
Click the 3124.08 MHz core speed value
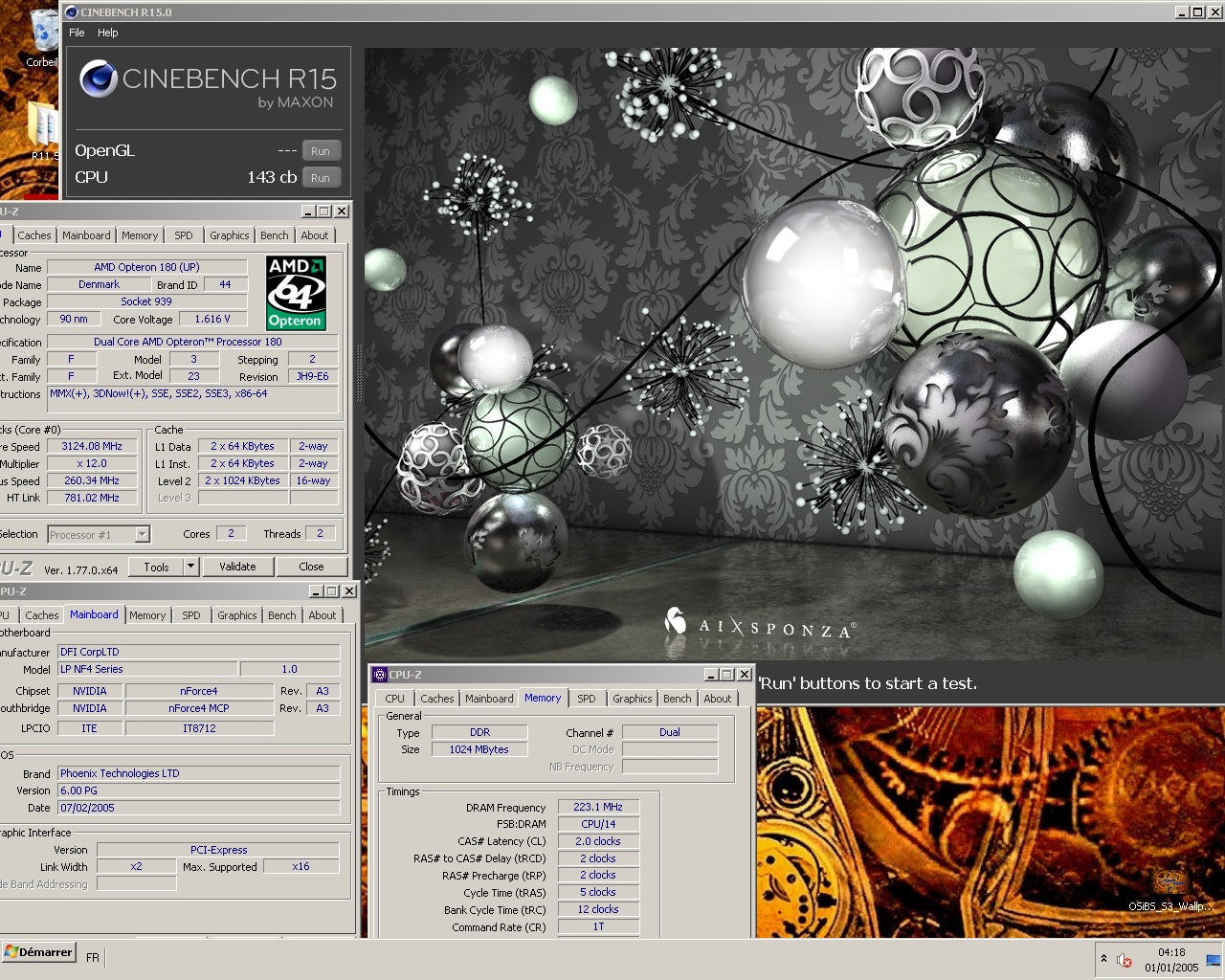pos(92,446)
